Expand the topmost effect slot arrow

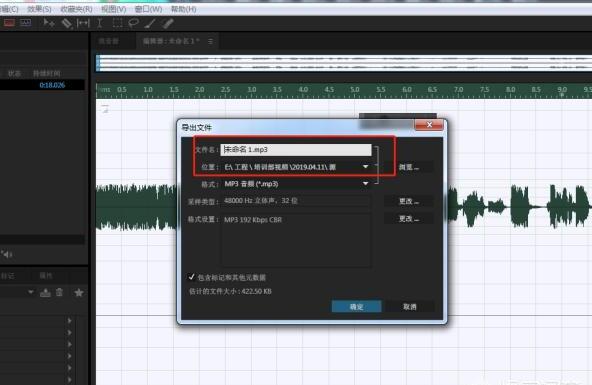click(69, 320)
